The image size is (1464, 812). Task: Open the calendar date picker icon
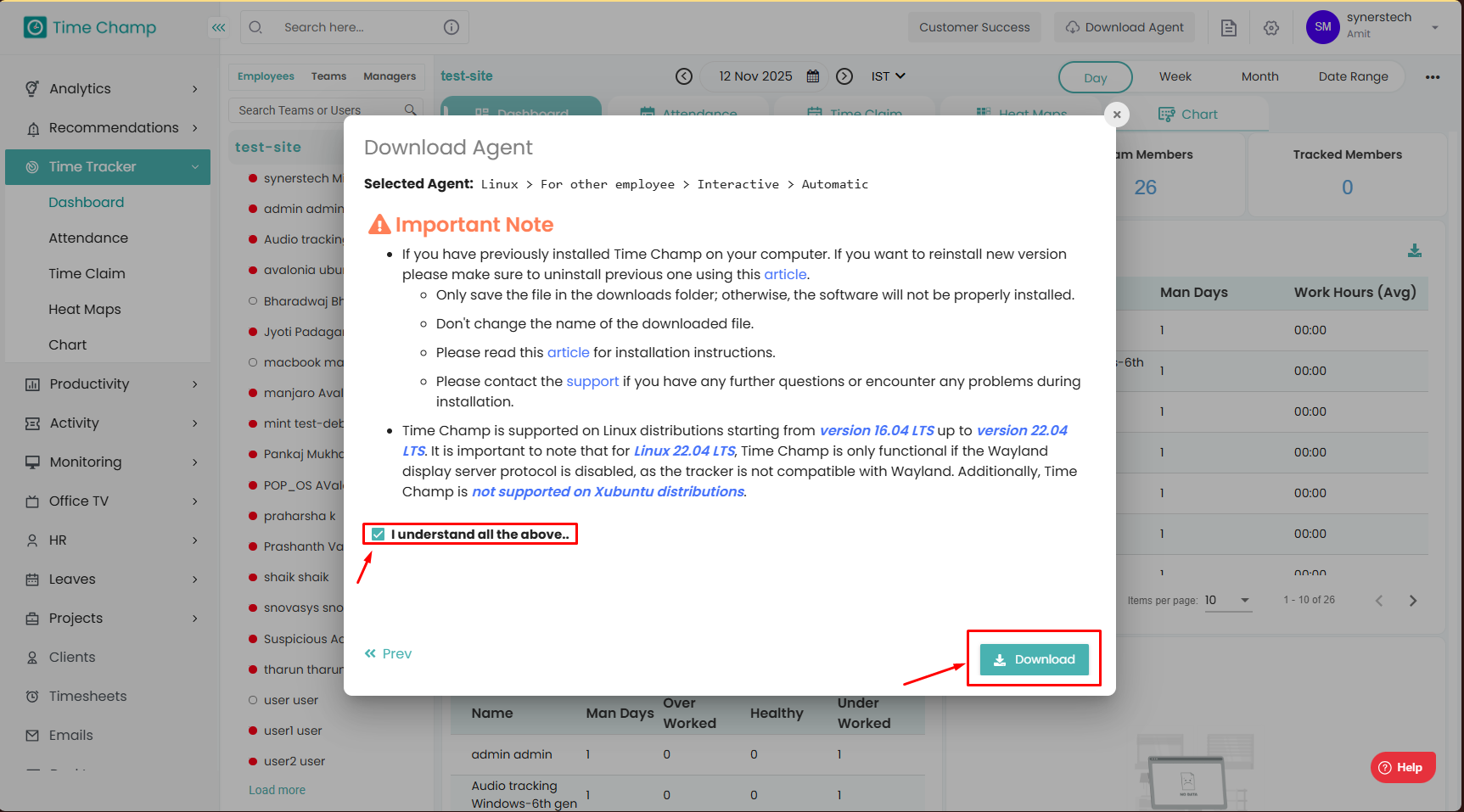click(813, 76)
